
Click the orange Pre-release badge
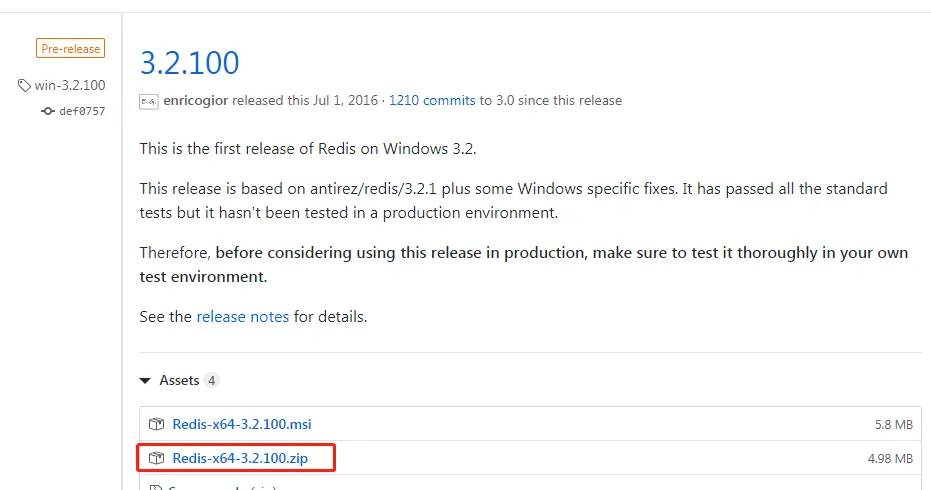[71, 48]
